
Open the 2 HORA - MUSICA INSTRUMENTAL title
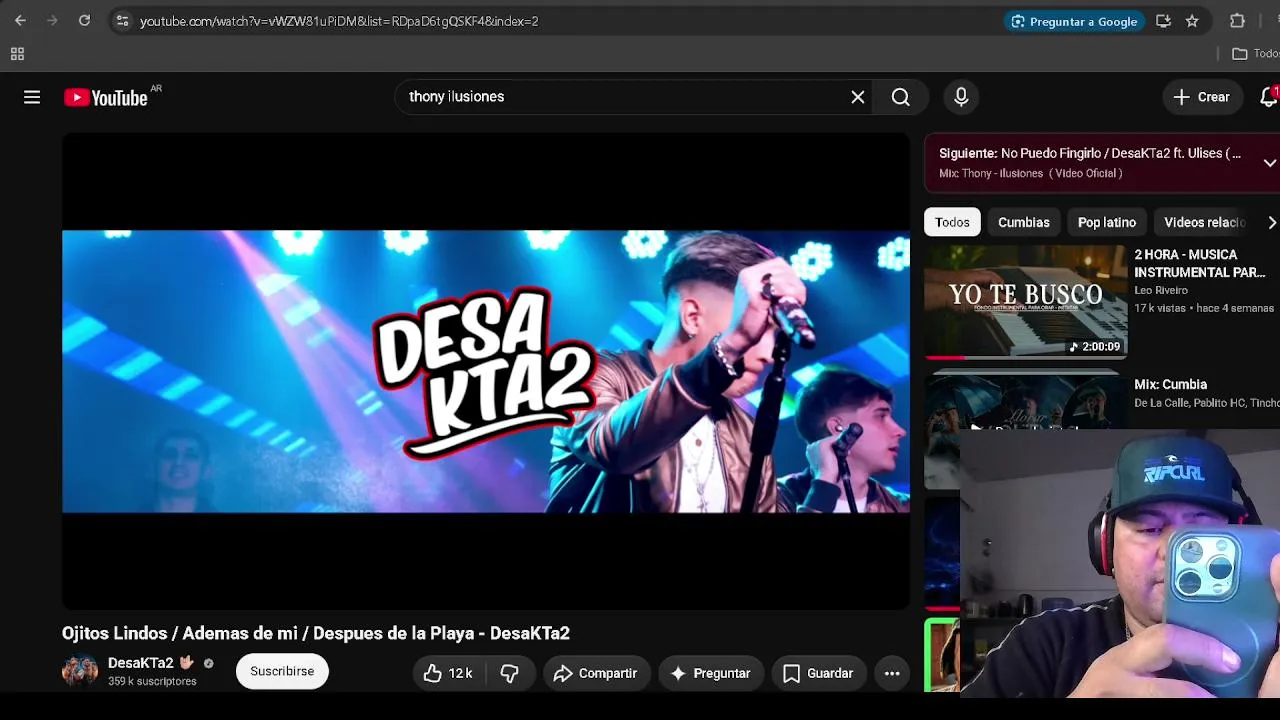1200,263
